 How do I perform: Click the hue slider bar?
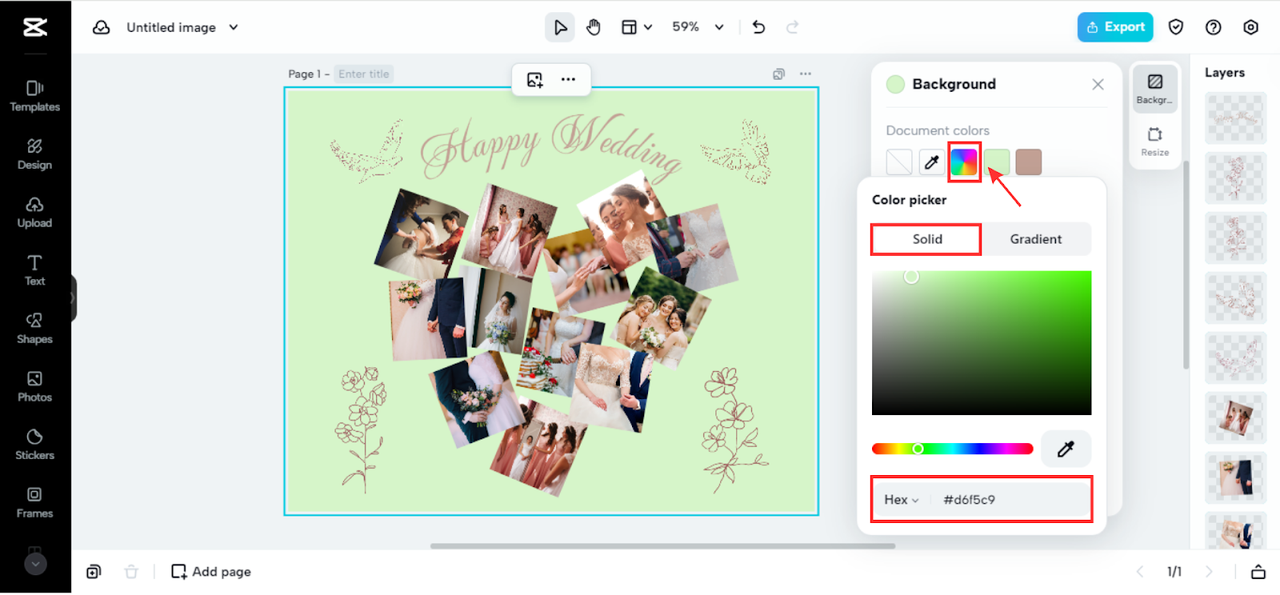952,449
